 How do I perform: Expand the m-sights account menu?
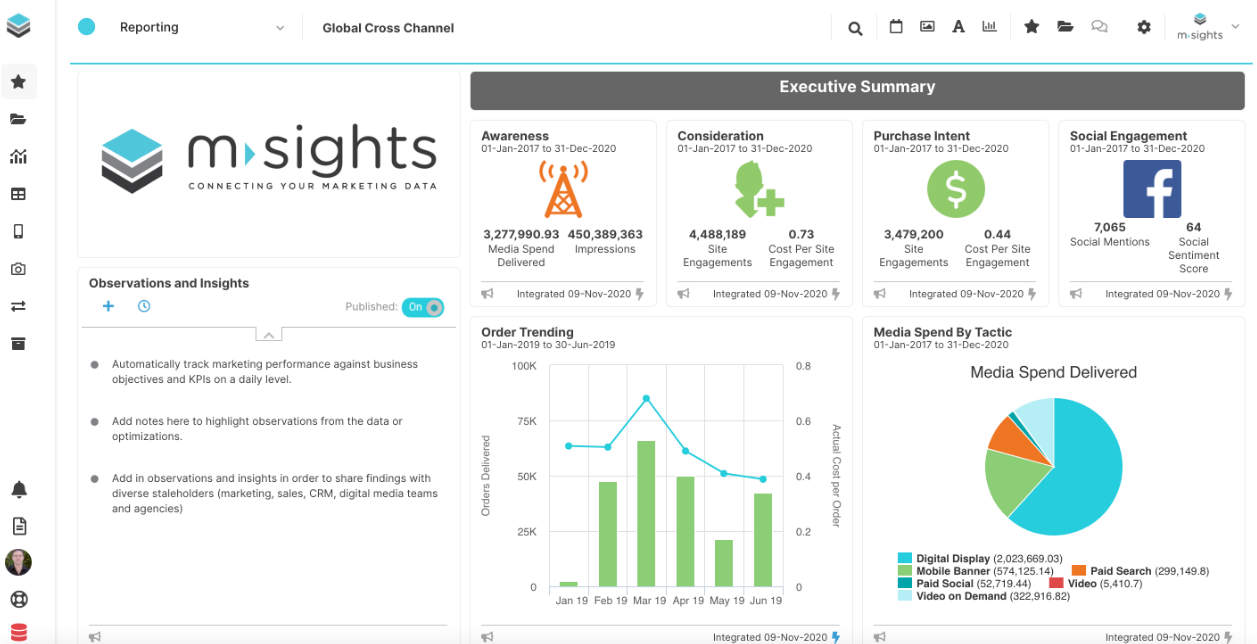click(x=1199, y=27)
